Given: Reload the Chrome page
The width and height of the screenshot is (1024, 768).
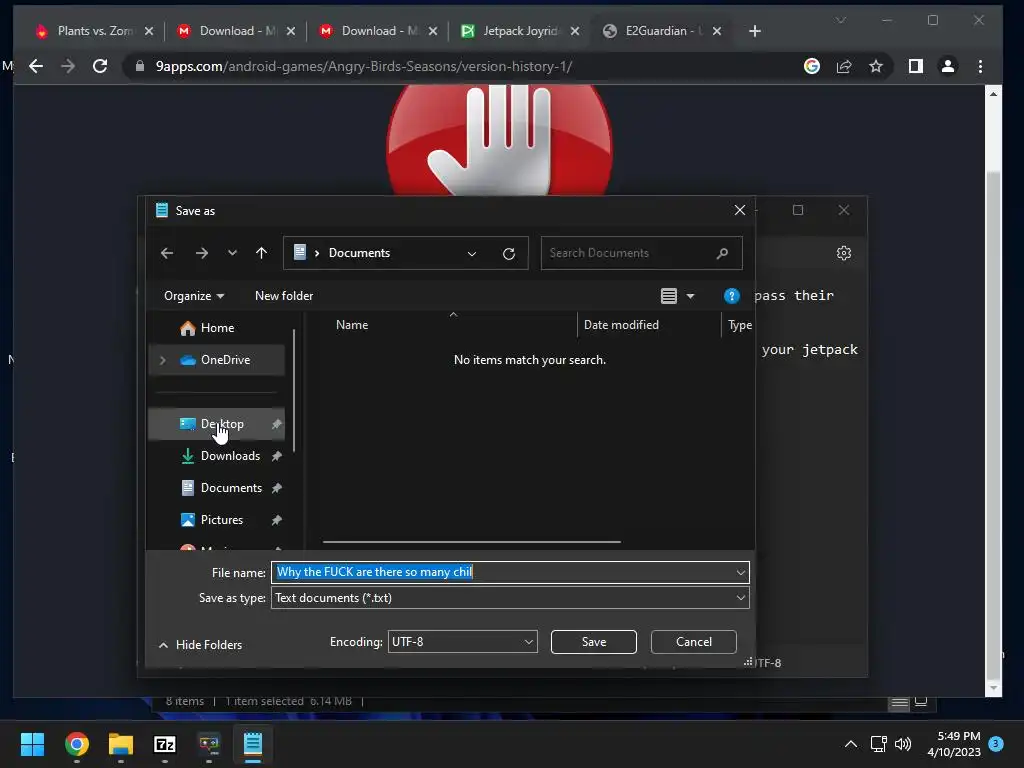Looking at the screenshot, I should tap(100, 66).
